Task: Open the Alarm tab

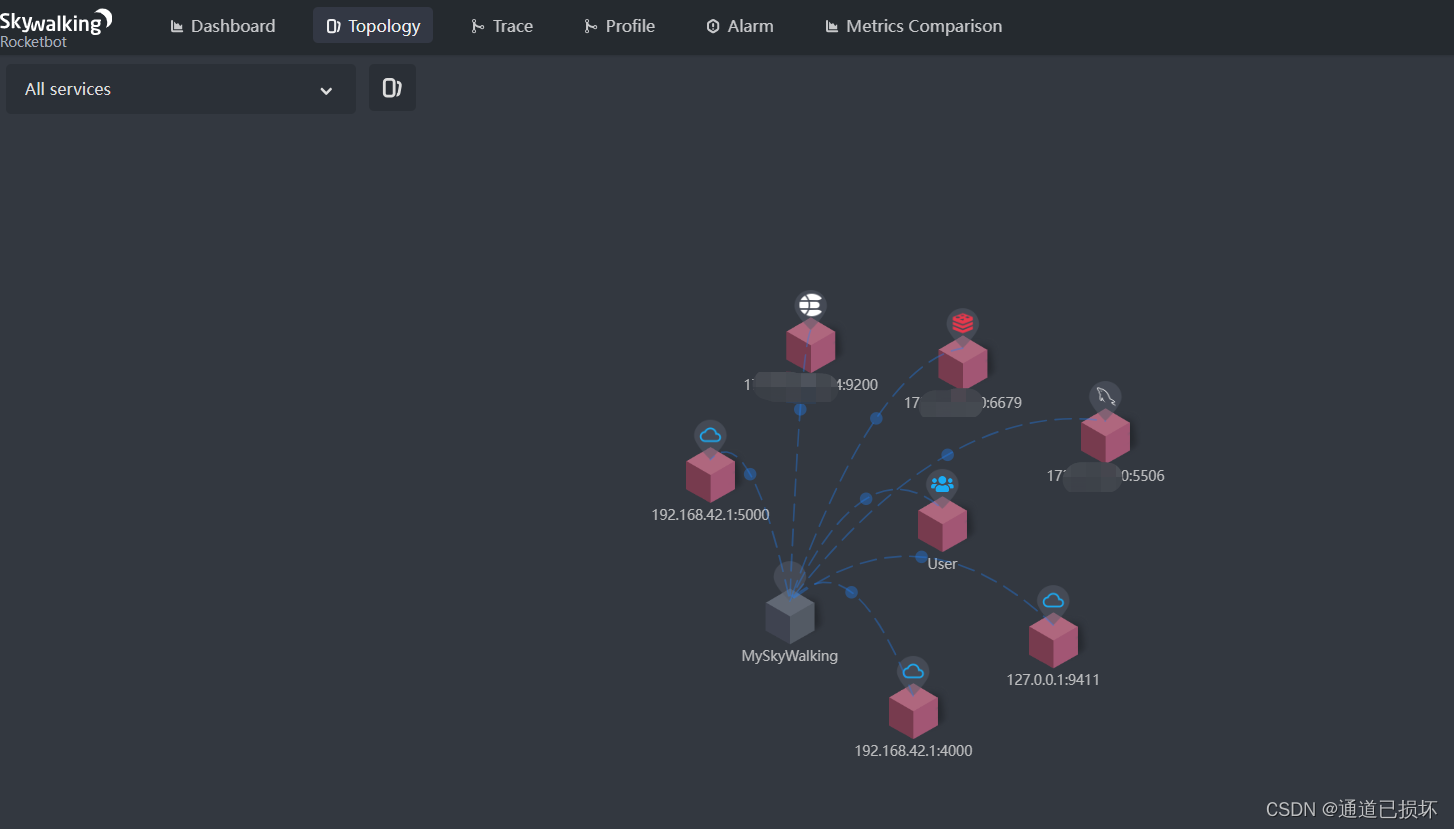Action: coord(740,26)
